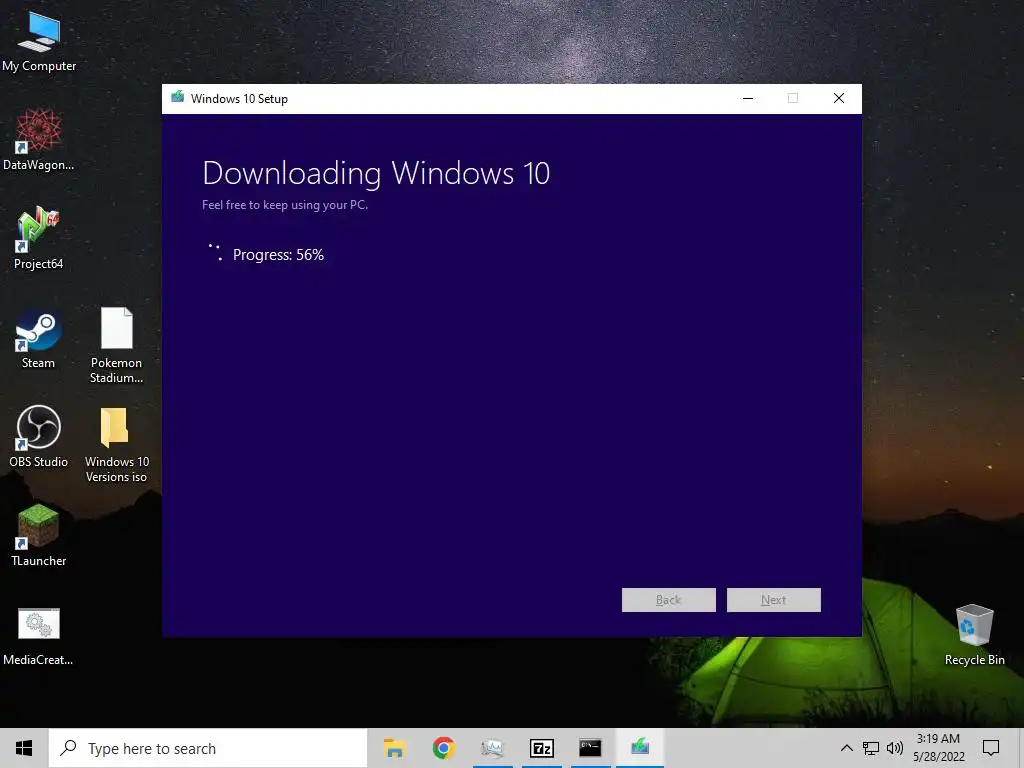Click the 'Feel free to keep using your PC' text
The image size is (1024, 768).
285,205
